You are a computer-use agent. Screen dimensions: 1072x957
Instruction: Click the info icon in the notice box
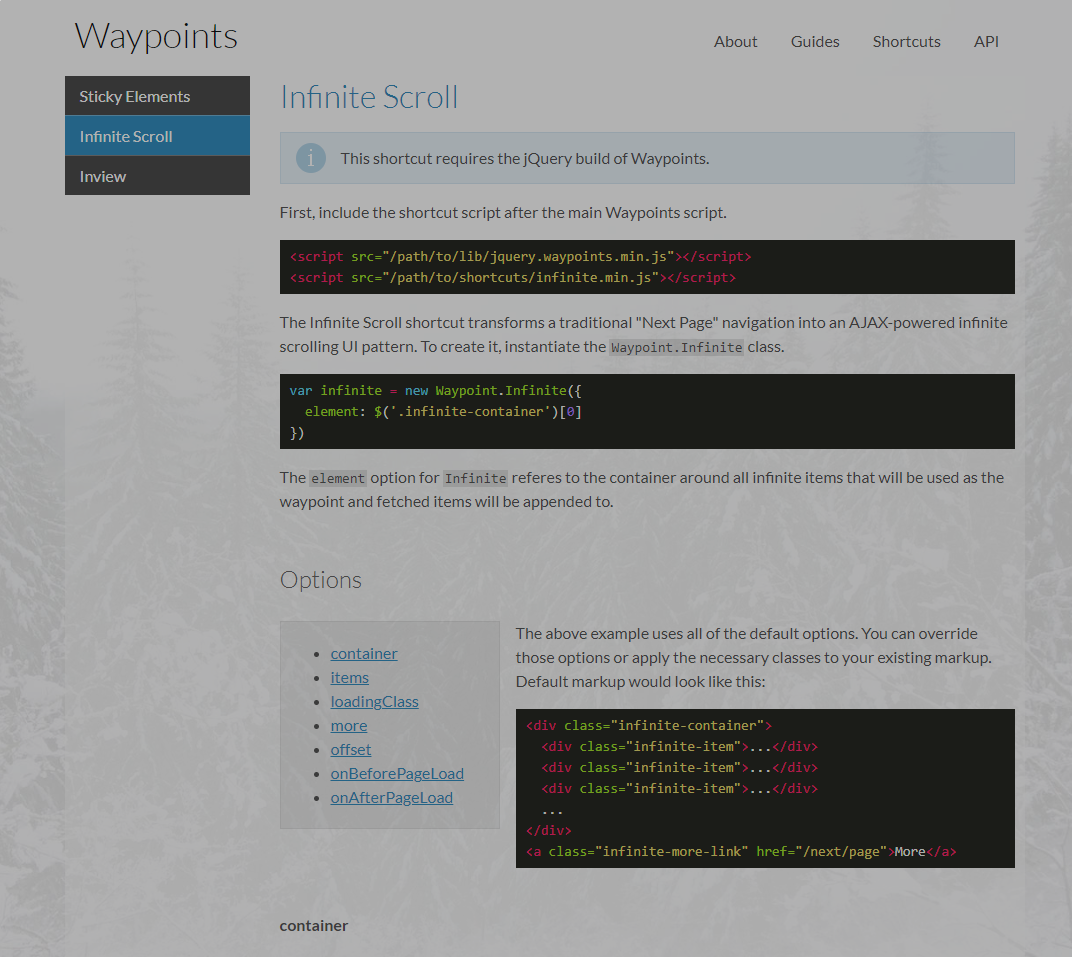click(311, 158)
